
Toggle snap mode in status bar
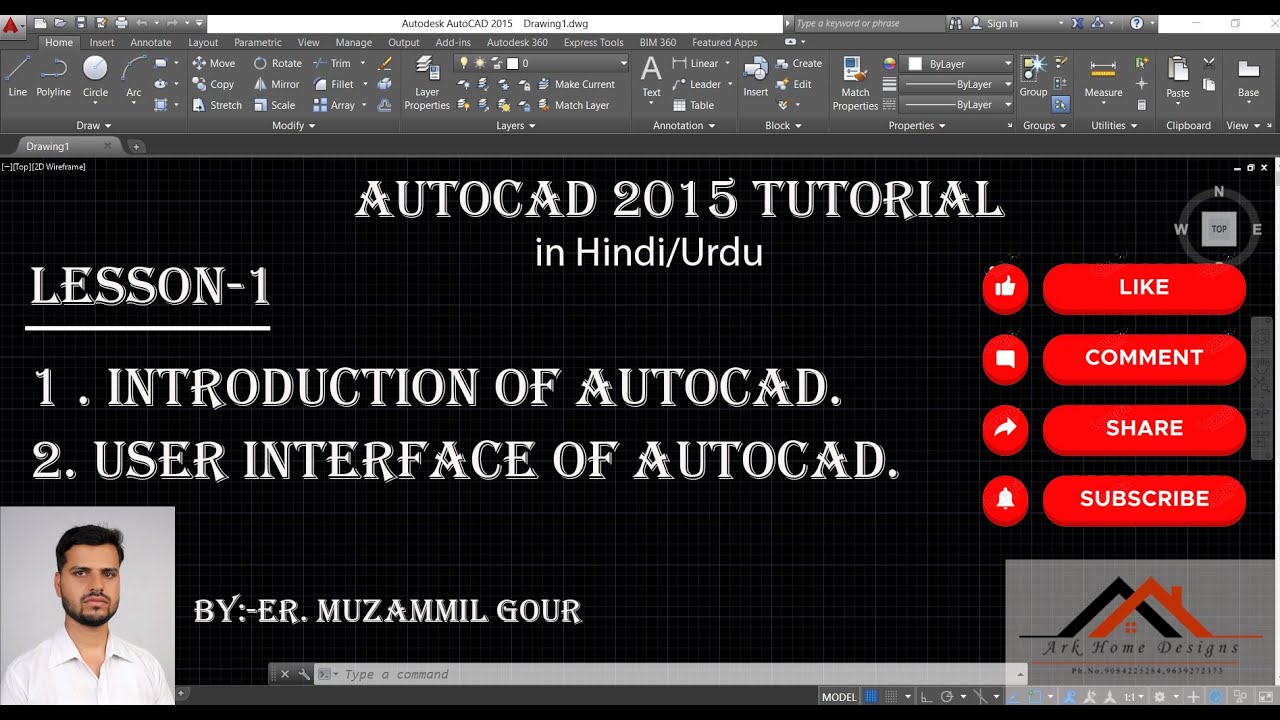889,697
